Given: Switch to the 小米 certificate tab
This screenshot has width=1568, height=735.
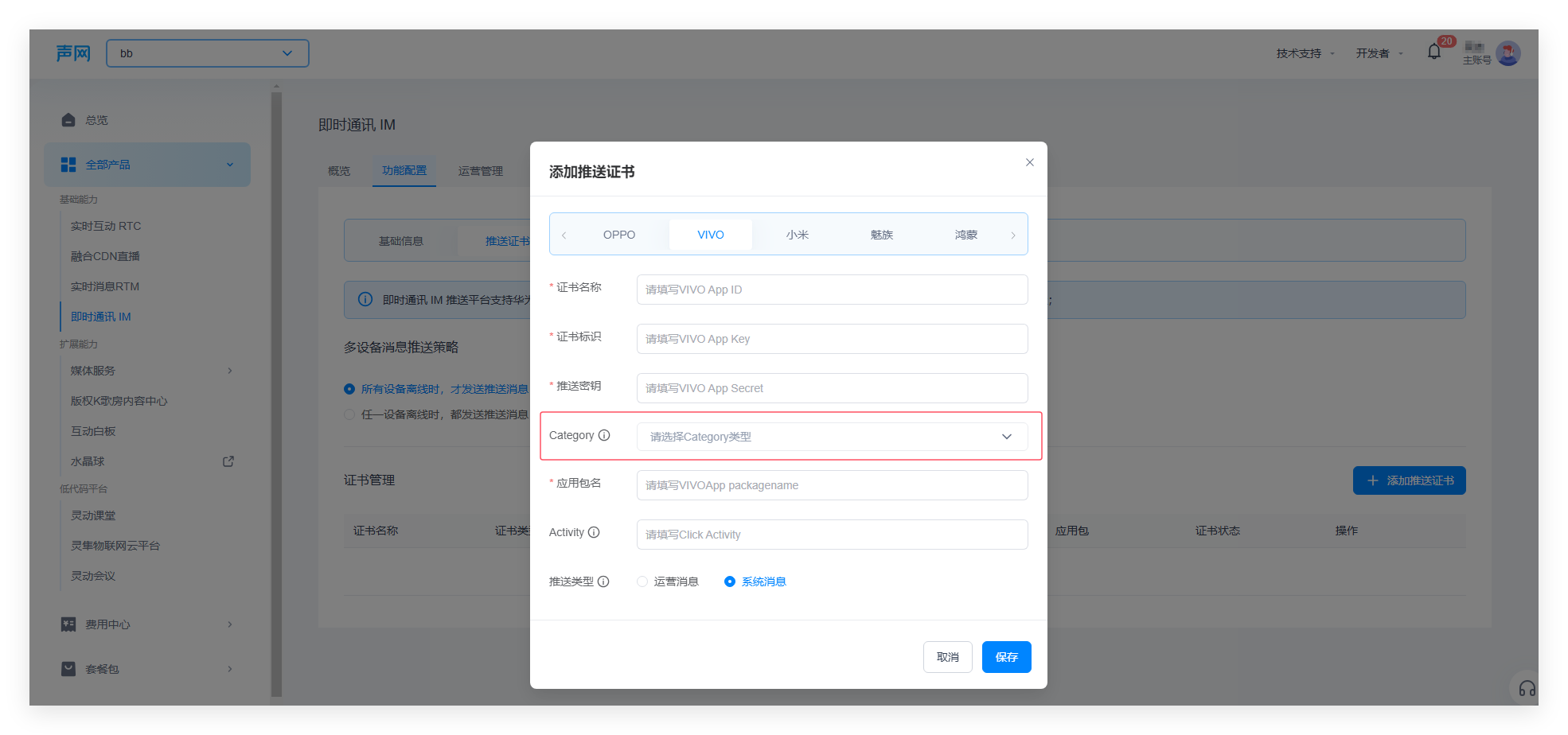Looking at the screenshot, I should click(797, 235).
